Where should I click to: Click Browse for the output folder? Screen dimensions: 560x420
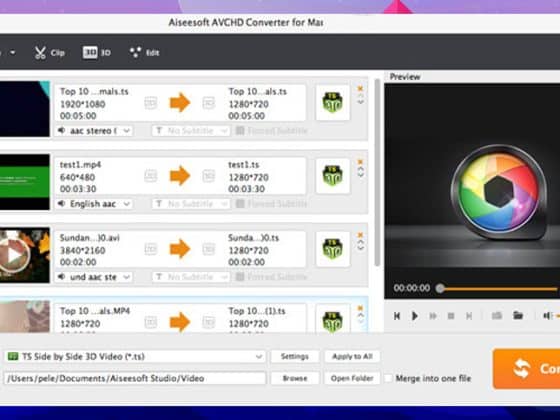click(295, 378)
